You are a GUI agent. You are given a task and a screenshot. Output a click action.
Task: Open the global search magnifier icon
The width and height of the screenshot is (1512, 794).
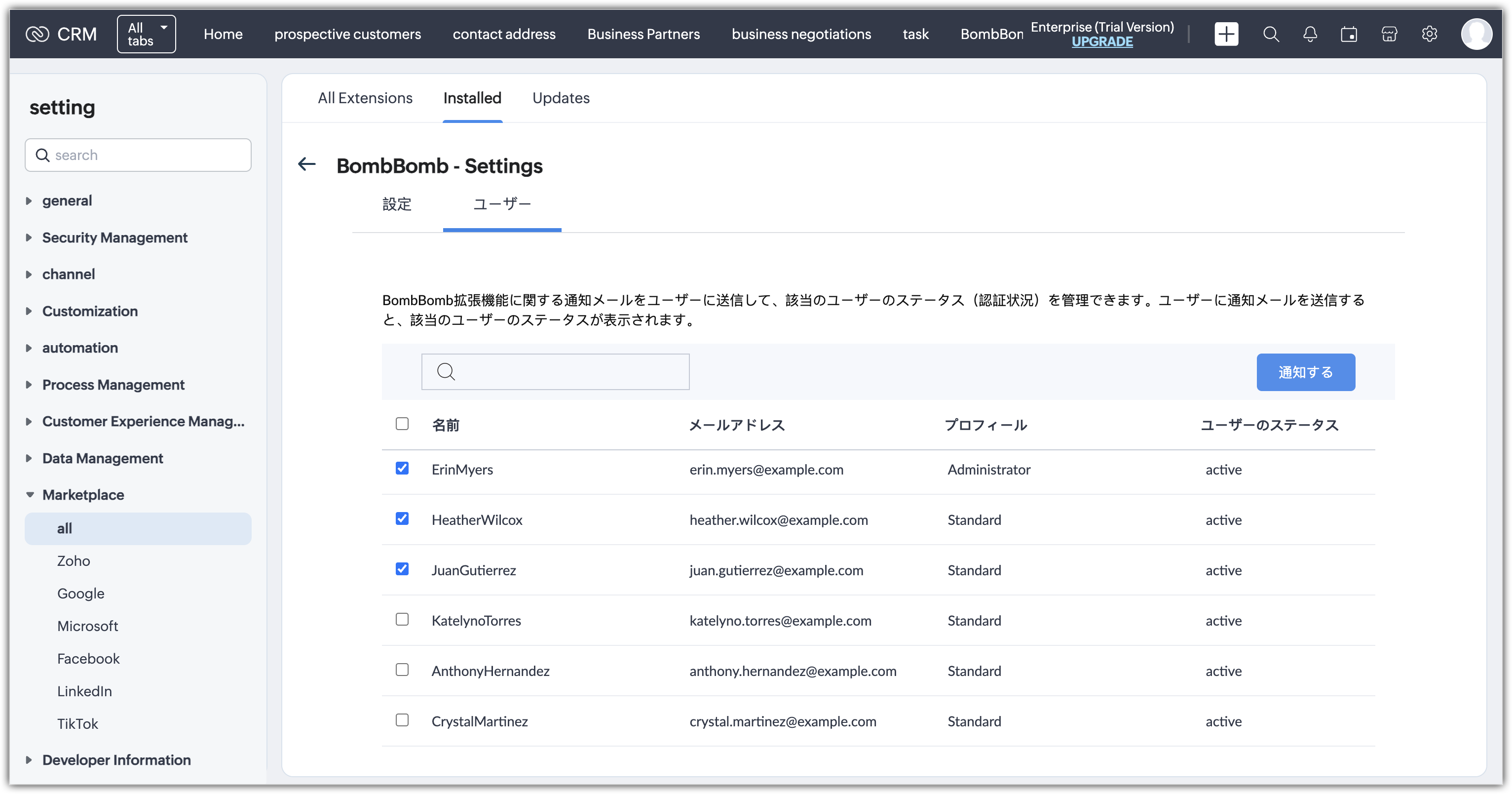(x=1271, y=34)
